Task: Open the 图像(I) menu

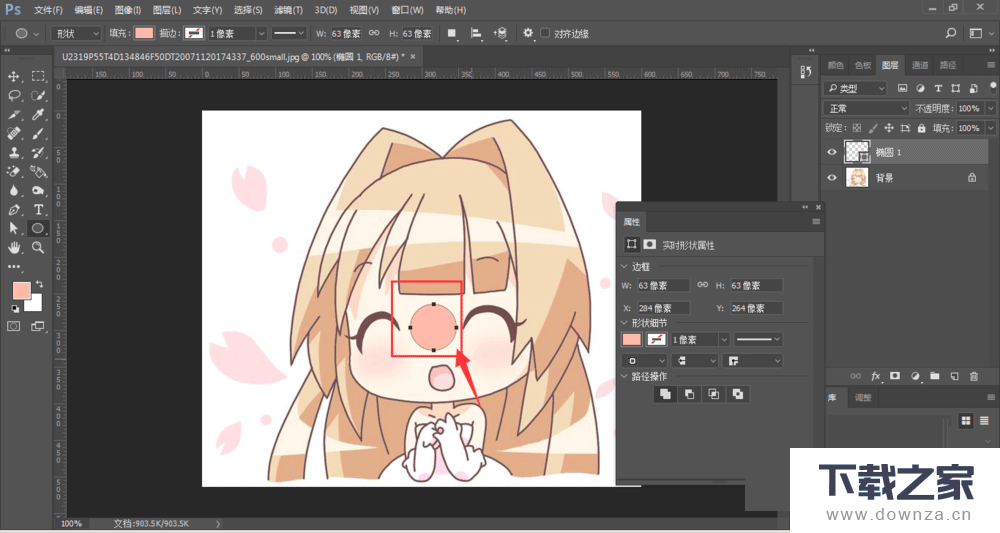Action: pos(128,10)
